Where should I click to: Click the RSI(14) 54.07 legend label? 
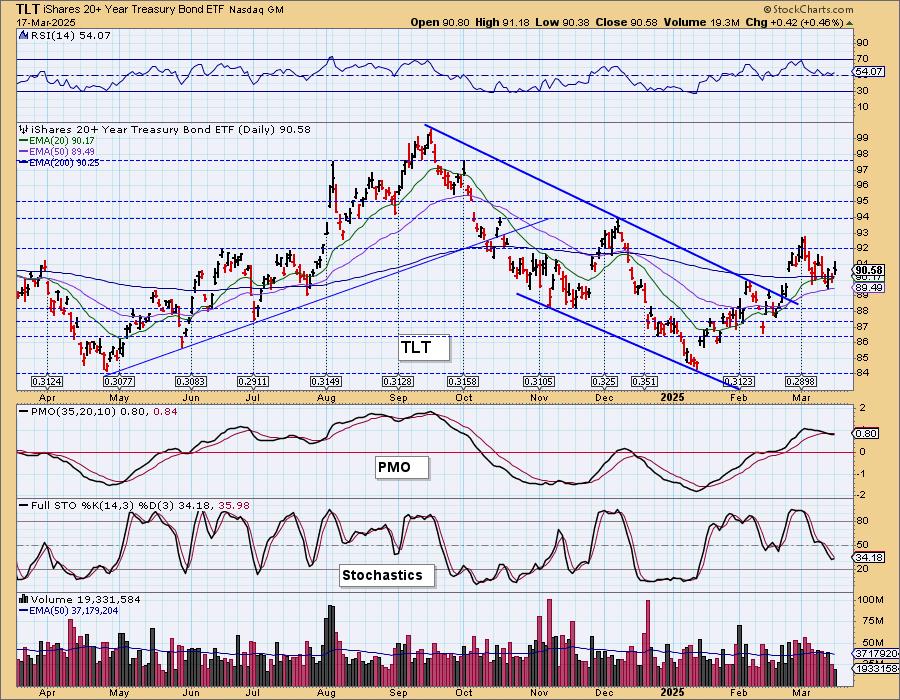tap(70, 35)
